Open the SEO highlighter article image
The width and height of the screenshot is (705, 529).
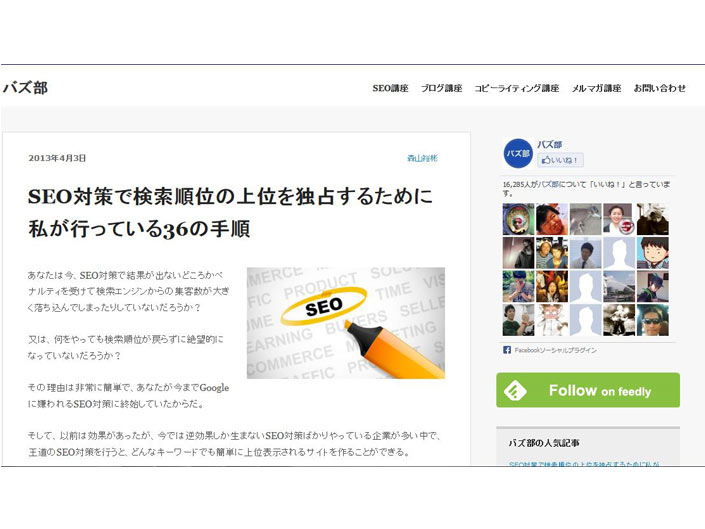pyautogui.click(x=346, y=323)
